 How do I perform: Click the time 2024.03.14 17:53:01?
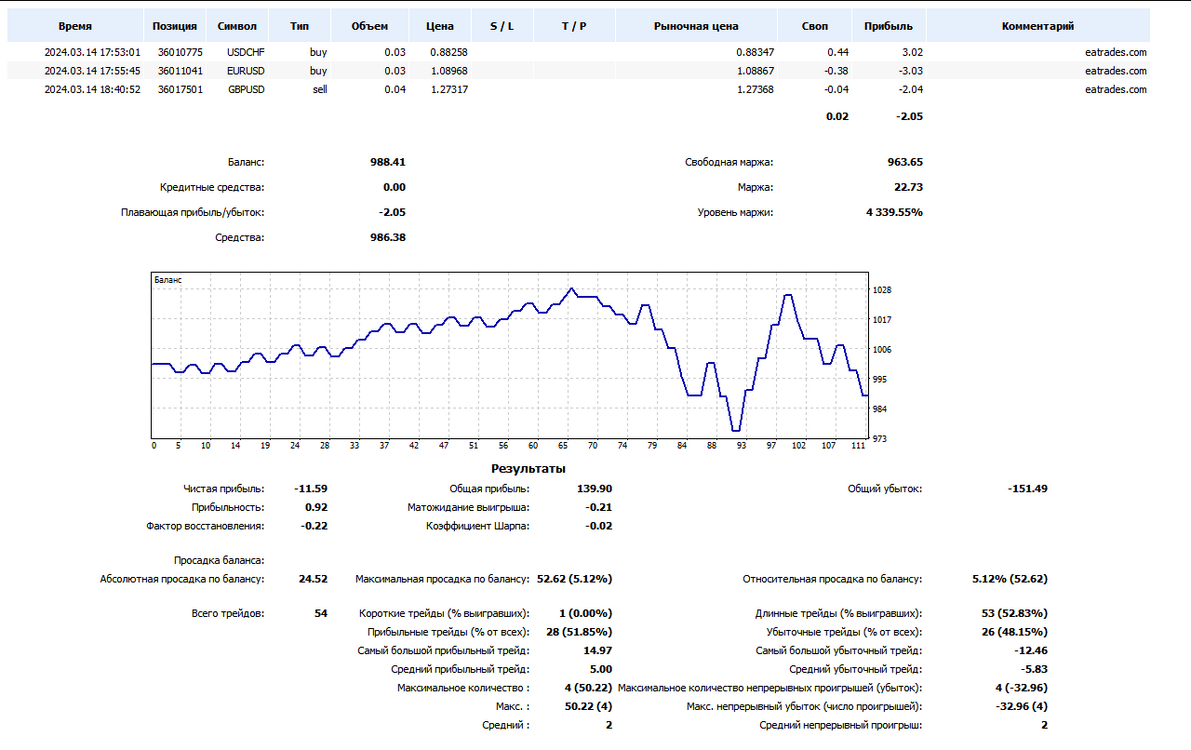[92, 52]
